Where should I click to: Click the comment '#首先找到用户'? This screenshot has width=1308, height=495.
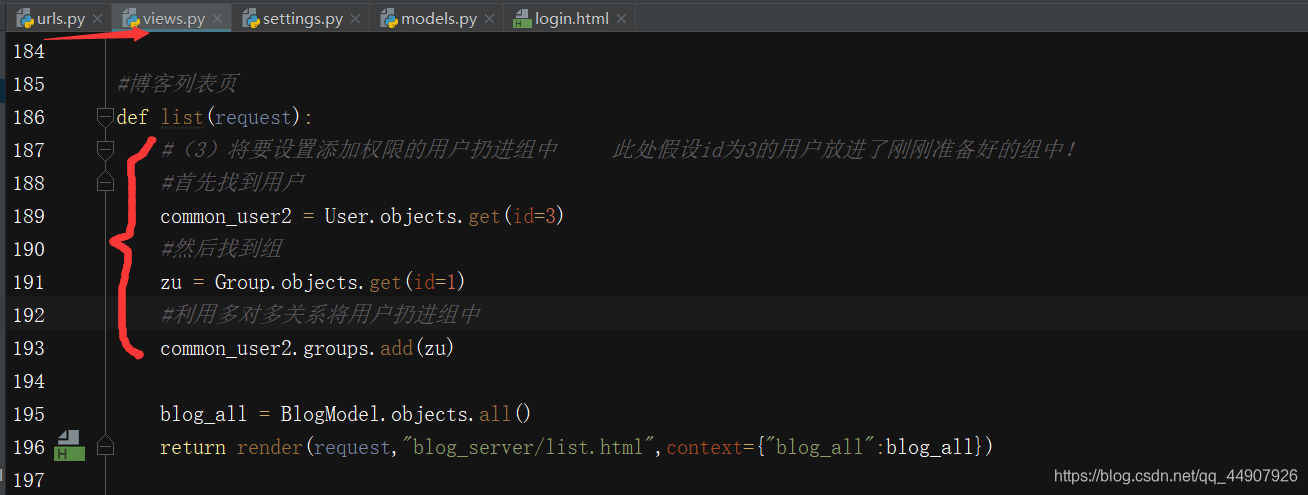232,183
